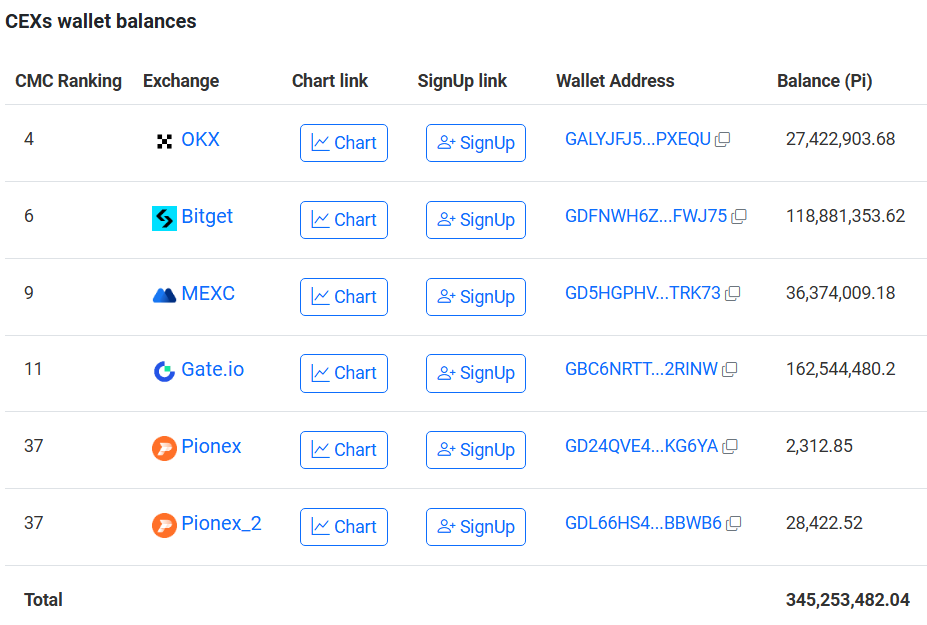Click the MEXC exchange logo
The image size is (927, 625).
pyautogui.click(x=164, y=295)
